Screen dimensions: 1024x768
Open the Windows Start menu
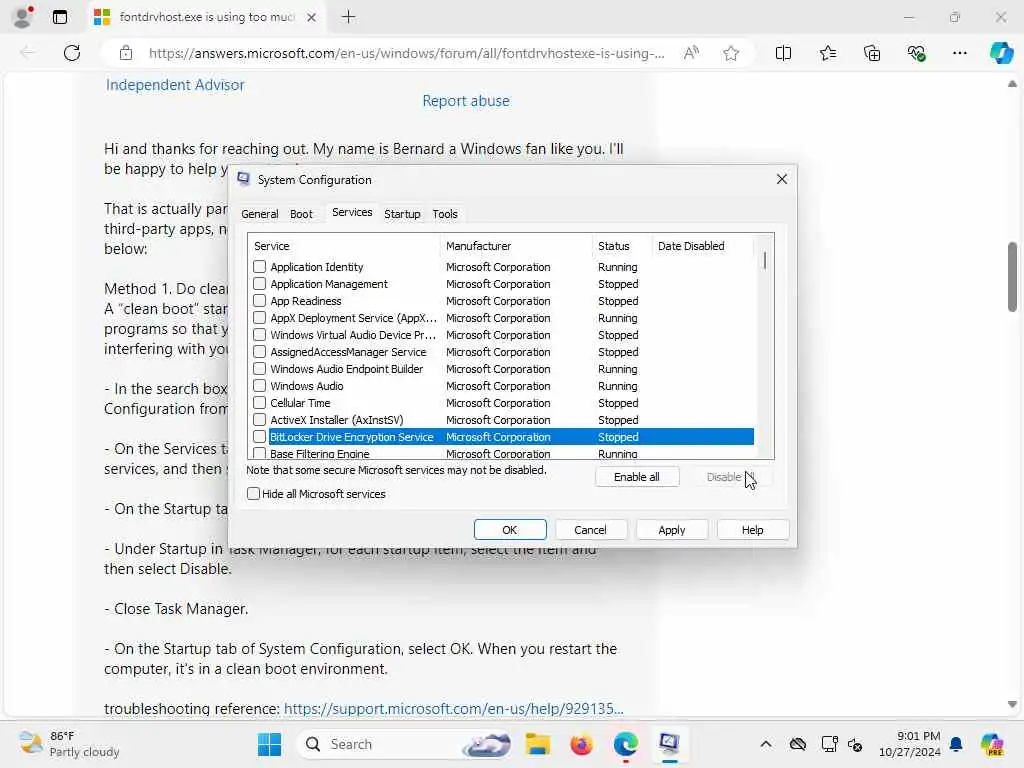269,744
